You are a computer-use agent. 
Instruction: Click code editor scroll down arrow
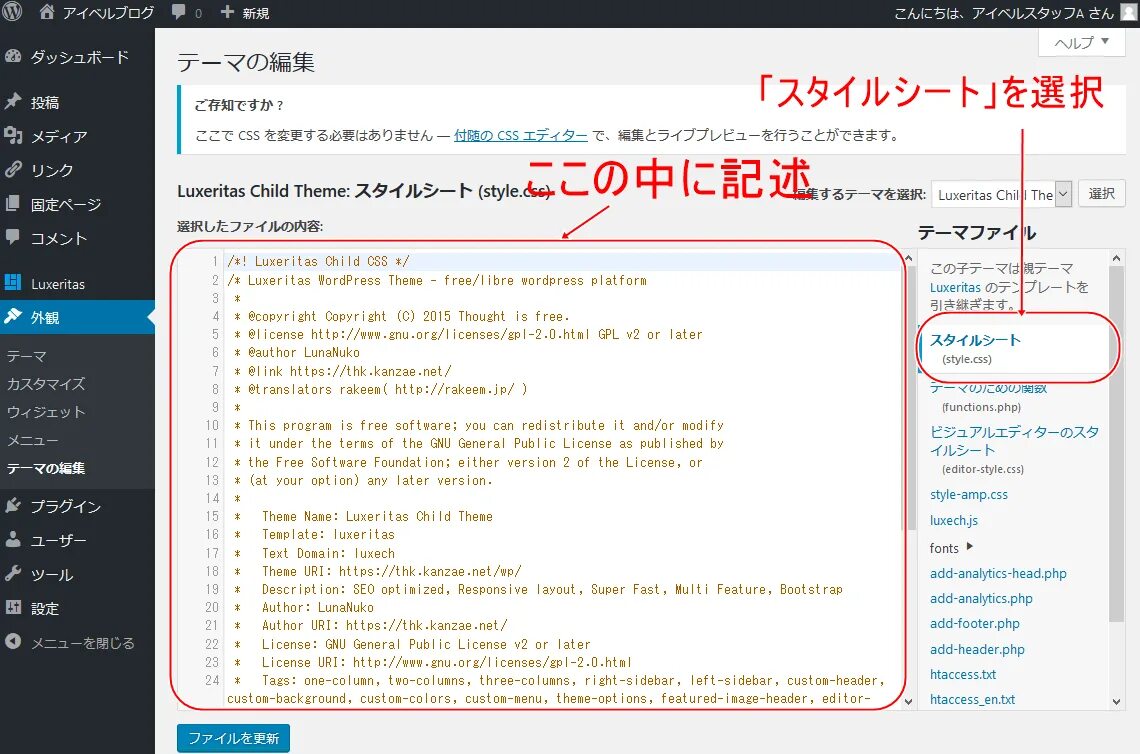(908, 701)
